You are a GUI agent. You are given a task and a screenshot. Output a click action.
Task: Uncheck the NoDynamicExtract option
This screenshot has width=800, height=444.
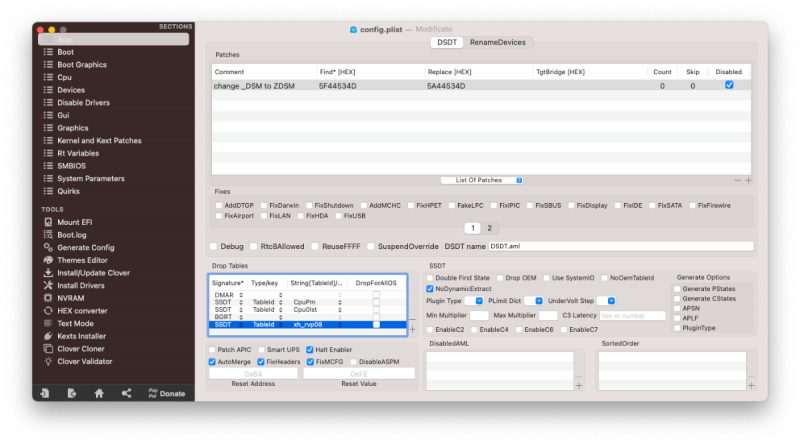pyautogui.click(x=430, y=289)
